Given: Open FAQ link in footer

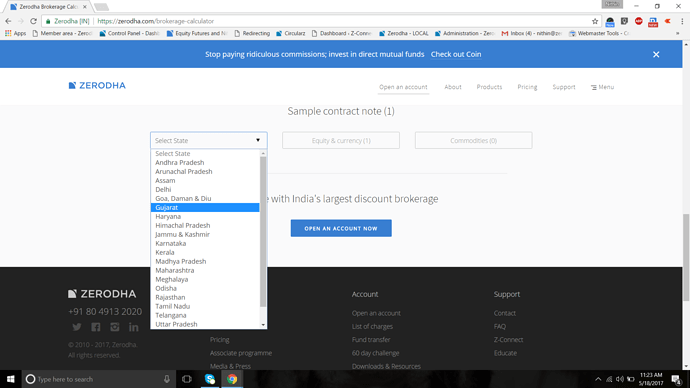Looking at the screenshot, I should 499,326.
